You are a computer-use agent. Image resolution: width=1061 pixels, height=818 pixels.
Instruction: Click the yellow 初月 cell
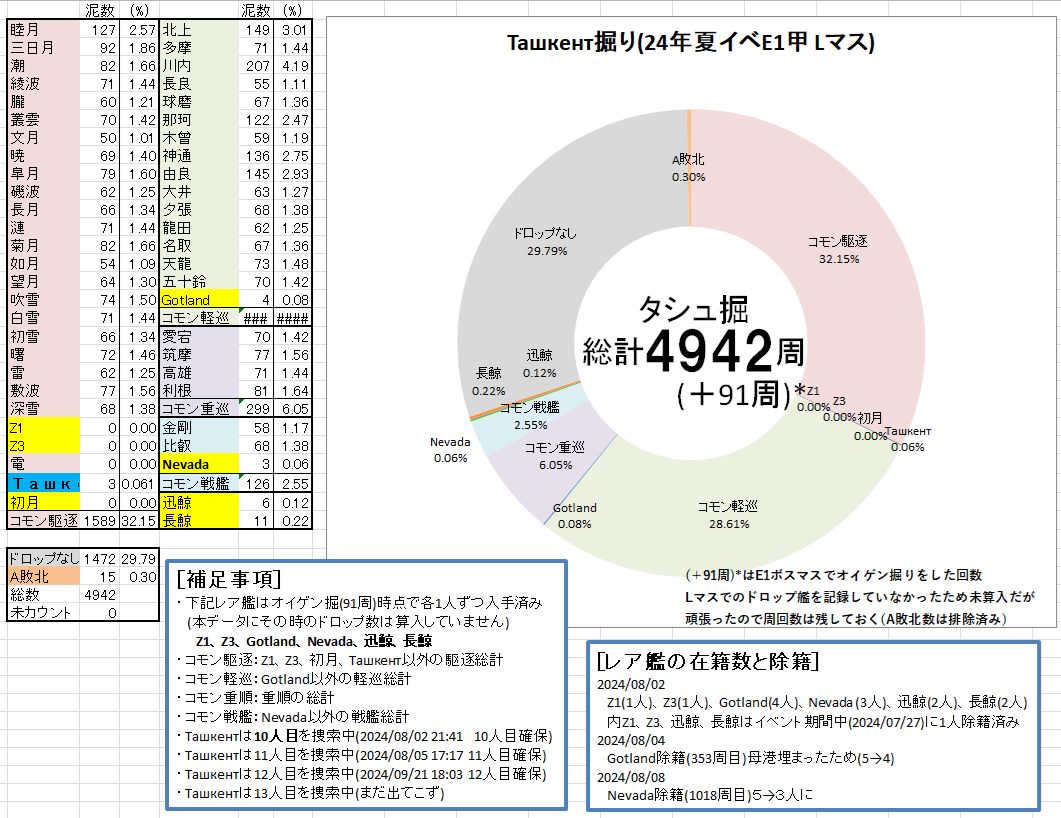coord(43,502)
